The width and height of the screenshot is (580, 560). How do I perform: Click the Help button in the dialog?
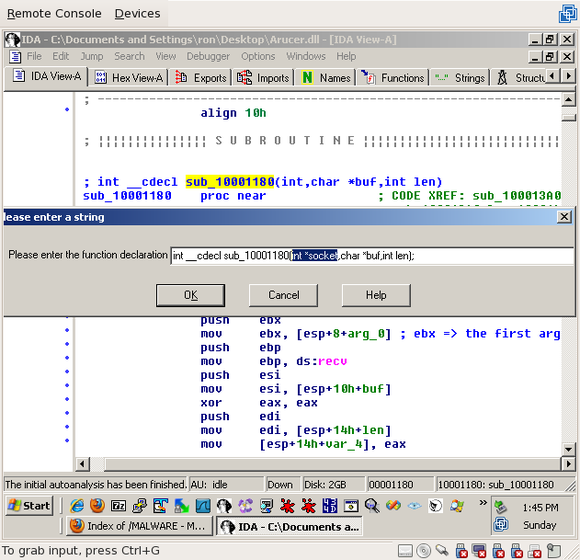[376, 295]
